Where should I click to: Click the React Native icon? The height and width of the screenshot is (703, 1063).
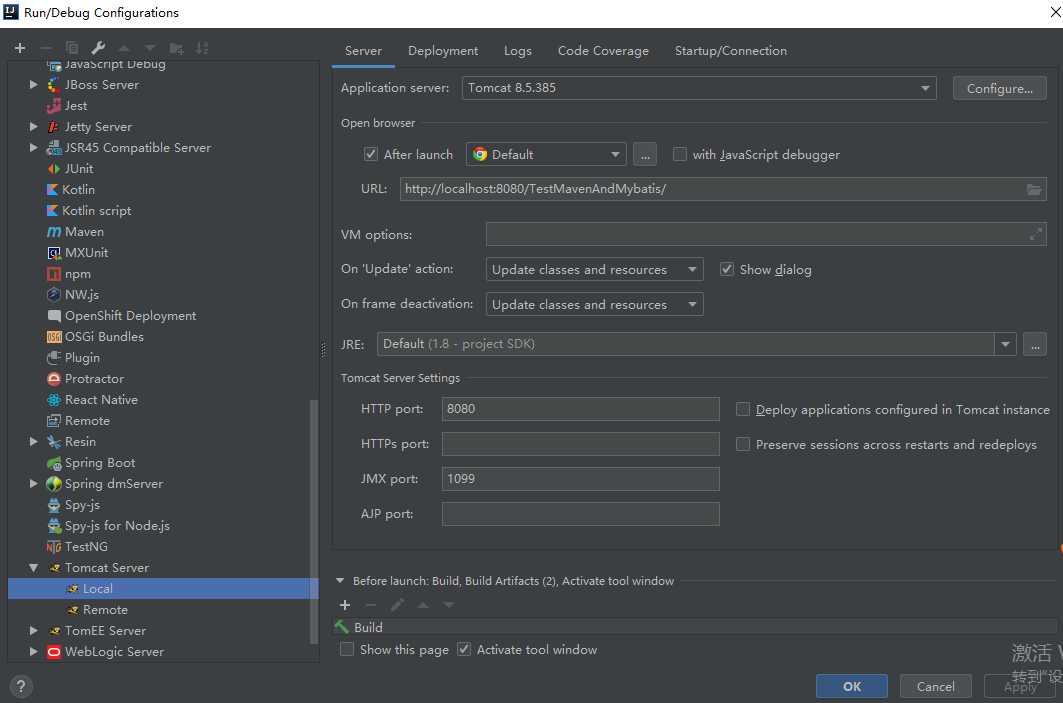pos(54,400)
